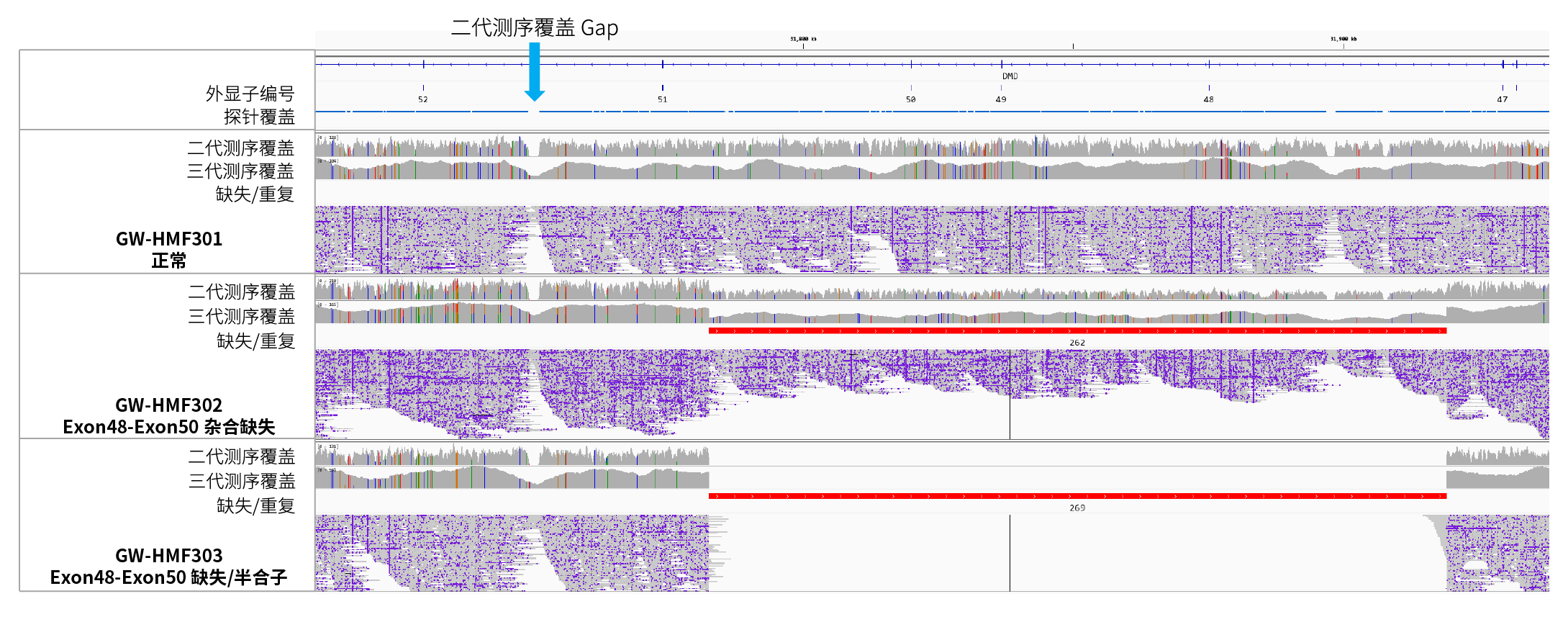Click the 31,900 kb ruler position marker

1343,40
